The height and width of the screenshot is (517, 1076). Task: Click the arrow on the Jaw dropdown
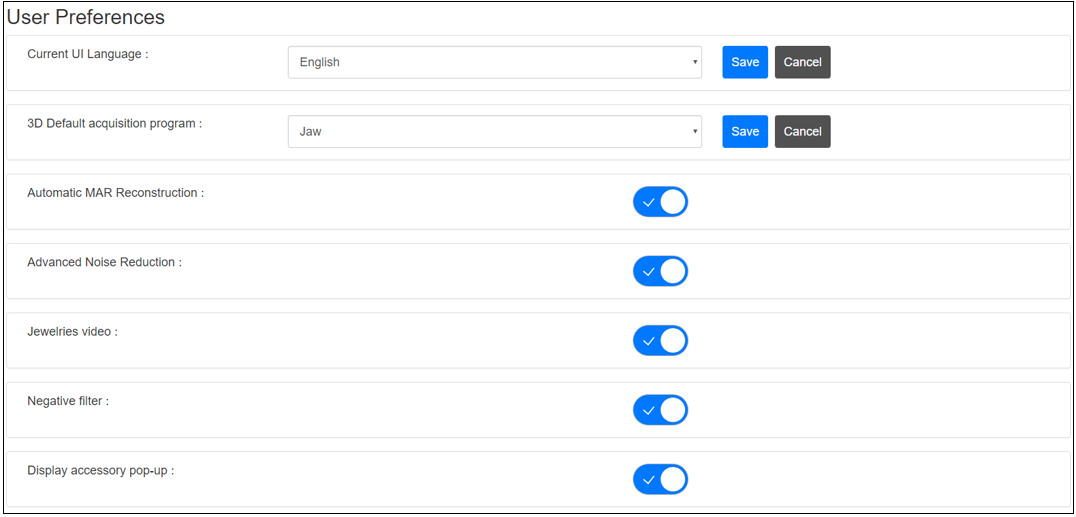(x=695, y=132)
